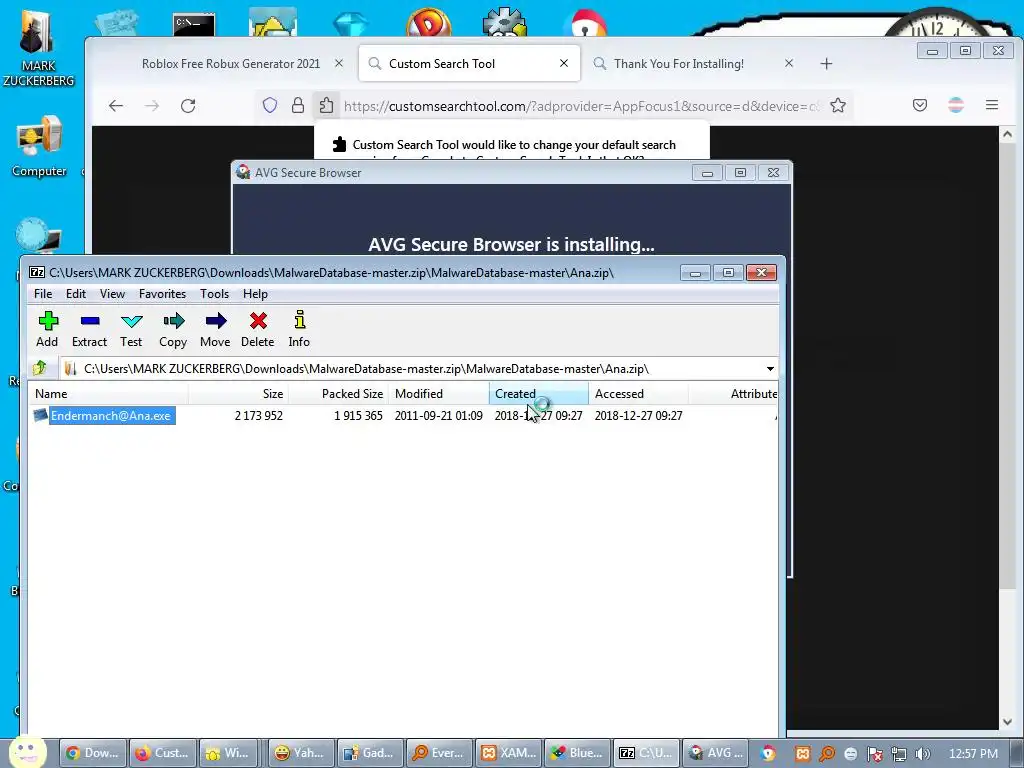Open the Pocket icon in Firefox toolbar
Viewport: 1024px width, 768px height.
pyautogui.click(x=920, y=105)
